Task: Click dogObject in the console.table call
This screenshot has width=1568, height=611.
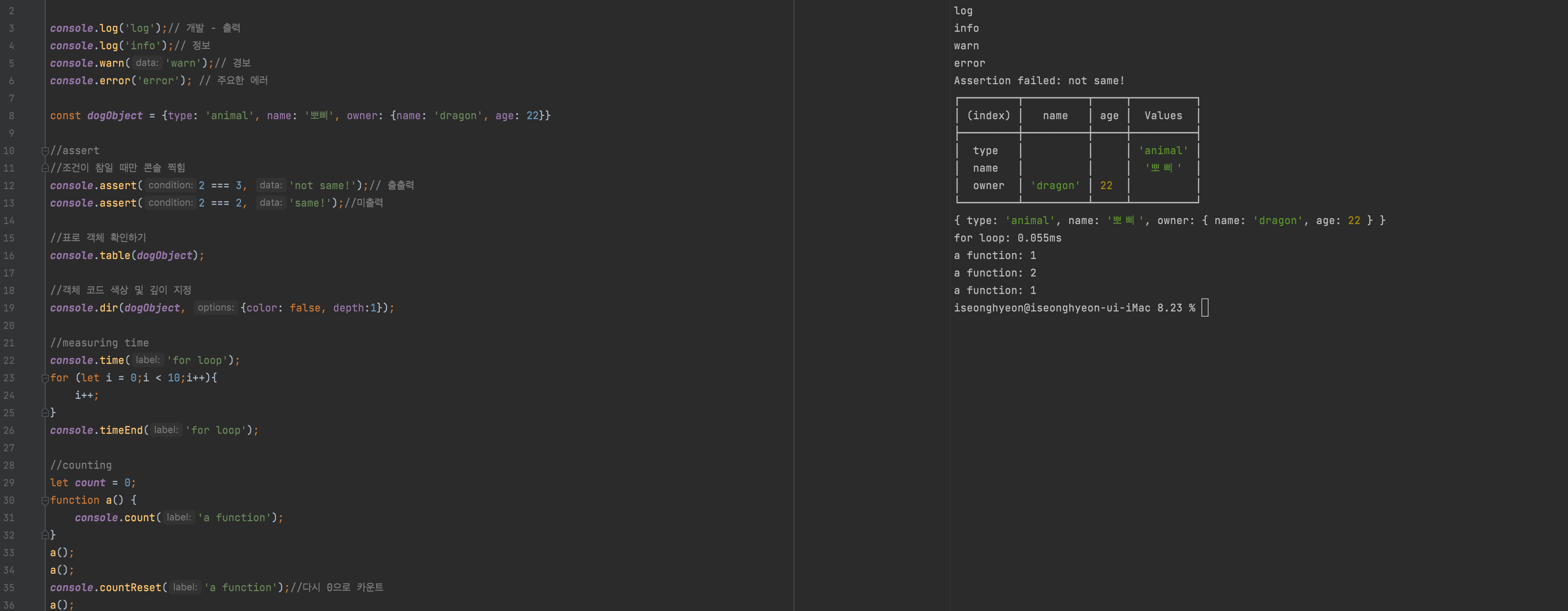Action: click(x=164, y=255)
